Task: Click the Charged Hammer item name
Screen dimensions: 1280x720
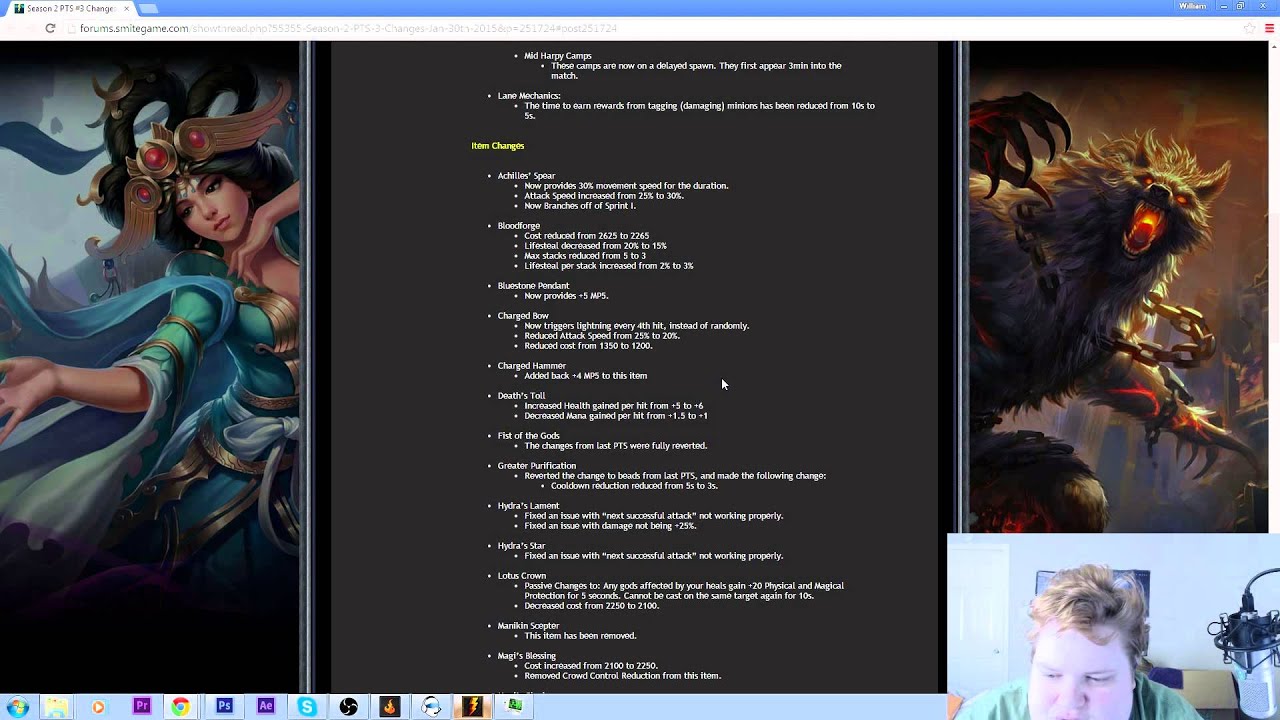Action: pos(532,366)
